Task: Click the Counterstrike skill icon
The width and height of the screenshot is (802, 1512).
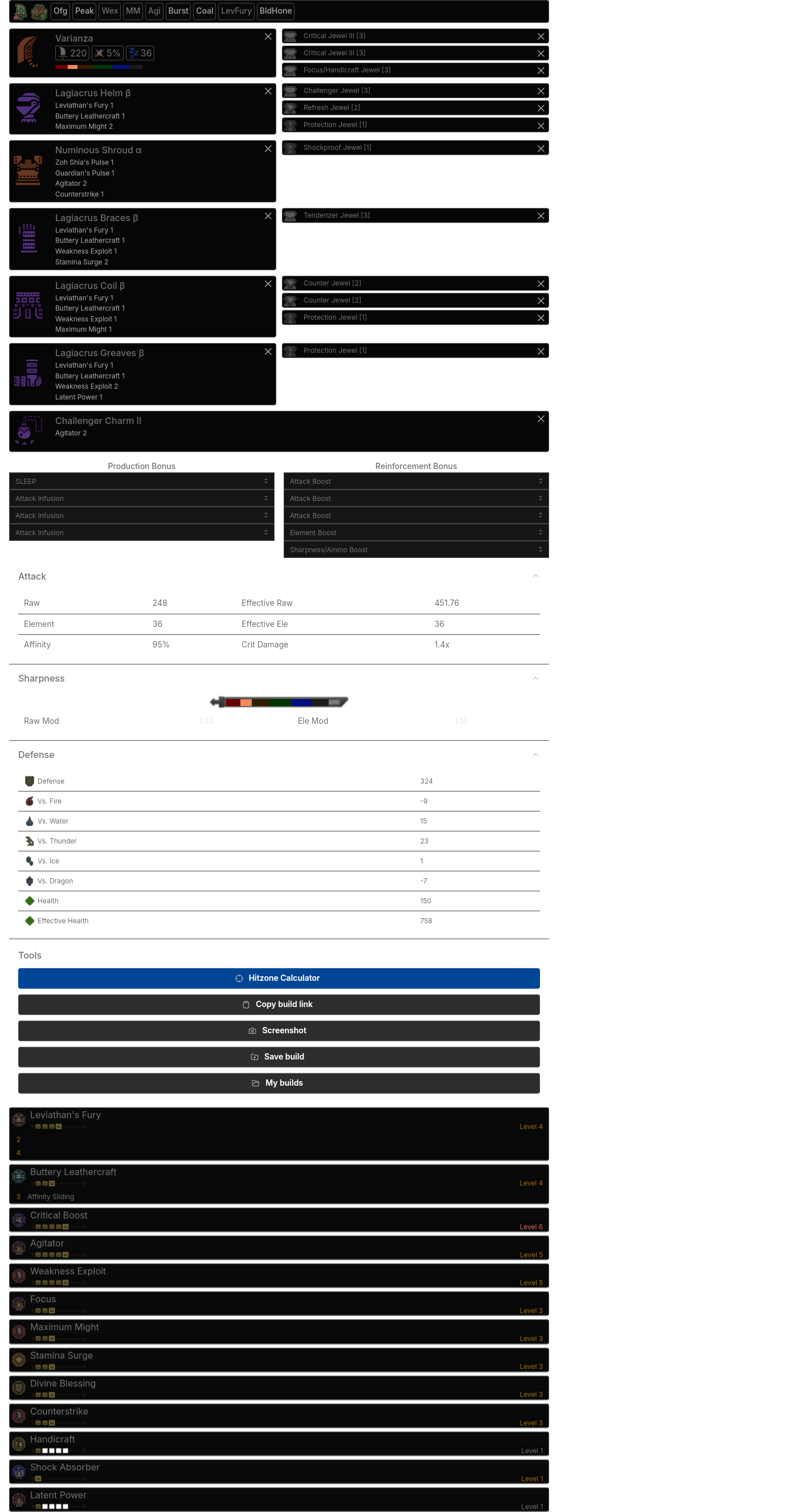Action: 19,1416
